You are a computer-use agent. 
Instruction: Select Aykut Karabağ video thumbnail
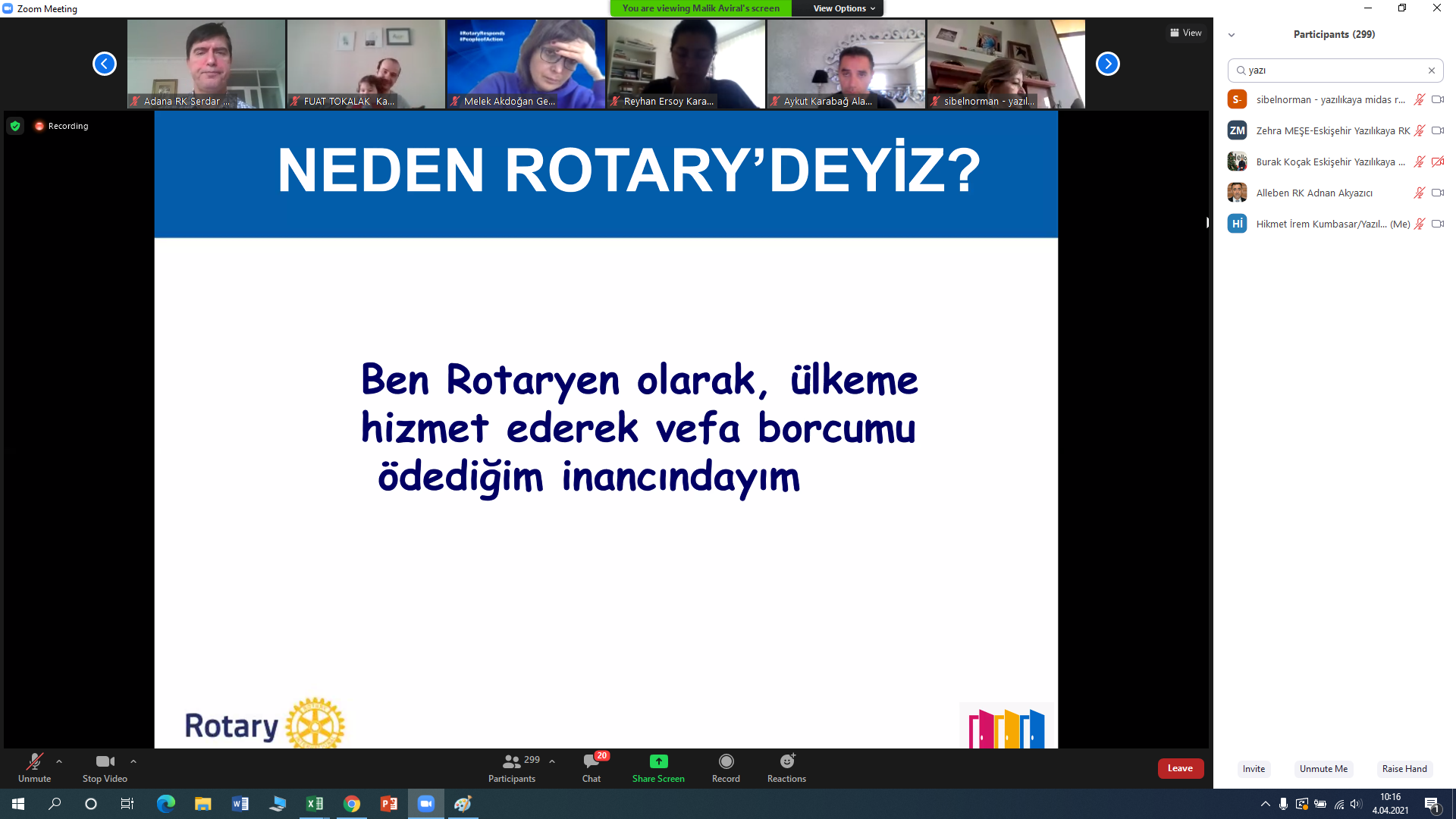(x=846, y=64)
